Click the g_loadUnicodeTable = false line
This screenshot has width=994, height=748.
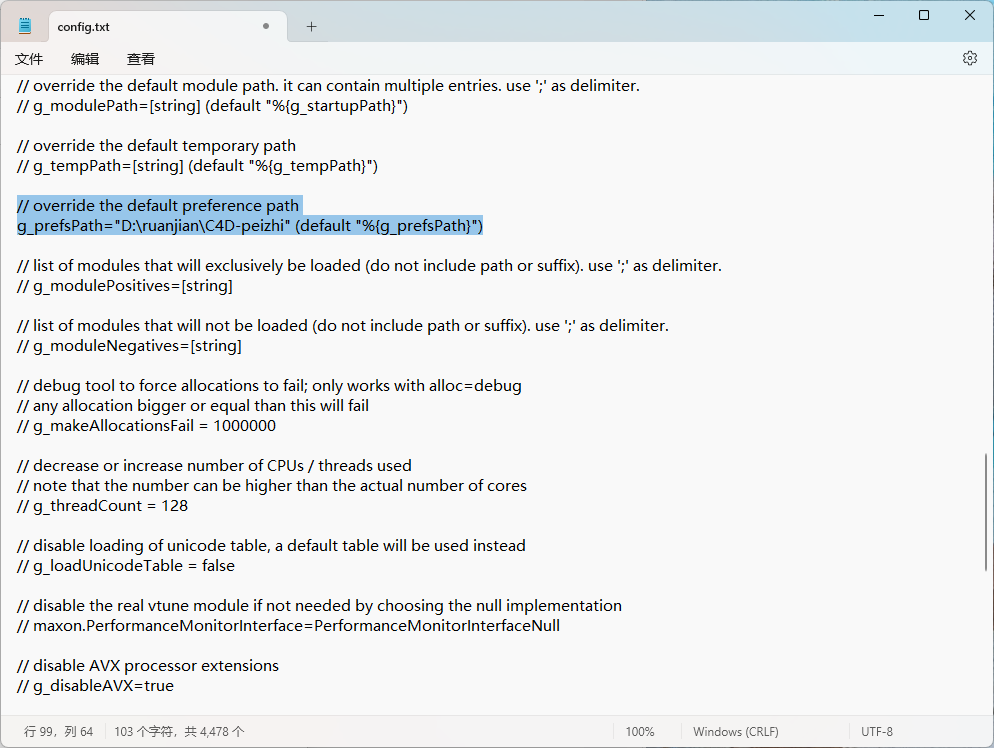126,566
